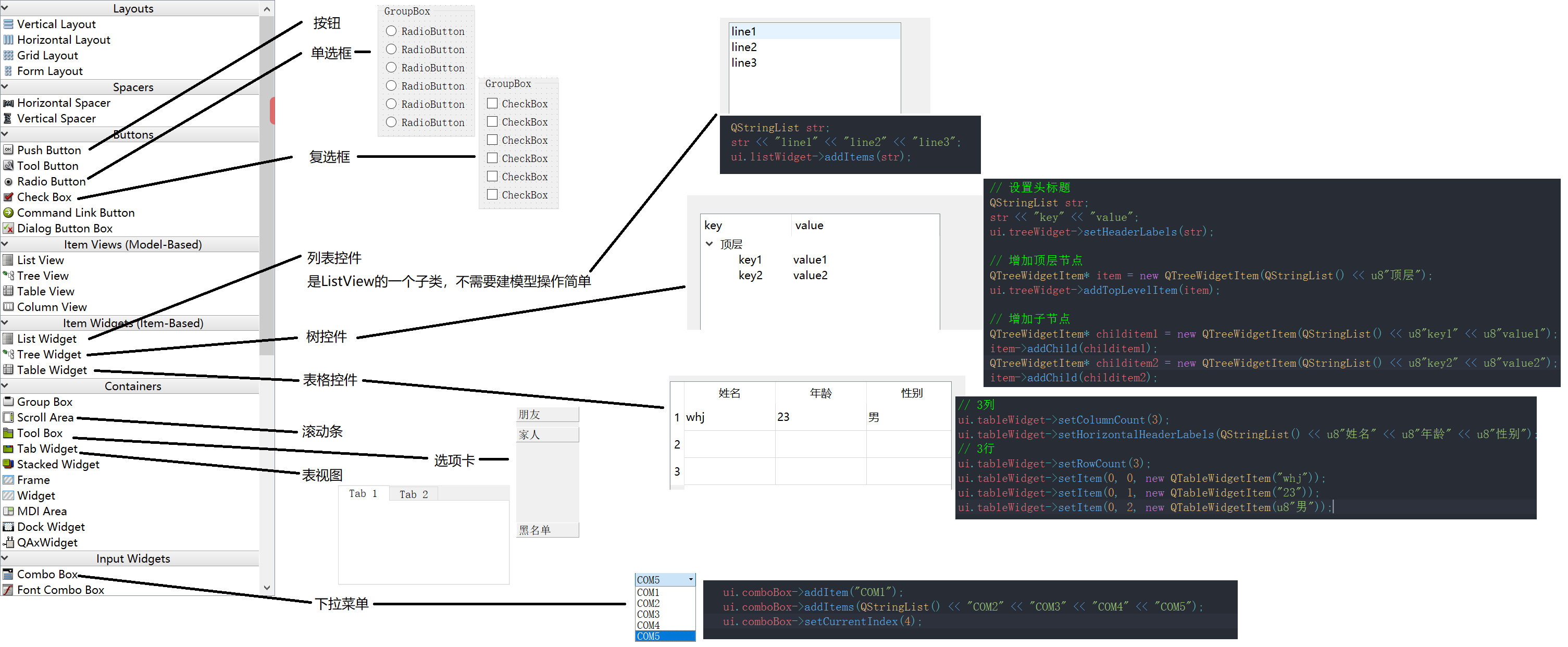The width and height of the screenshot is (1568, 647).
Task: Select the Column View widget
Action: click(45, 307)
